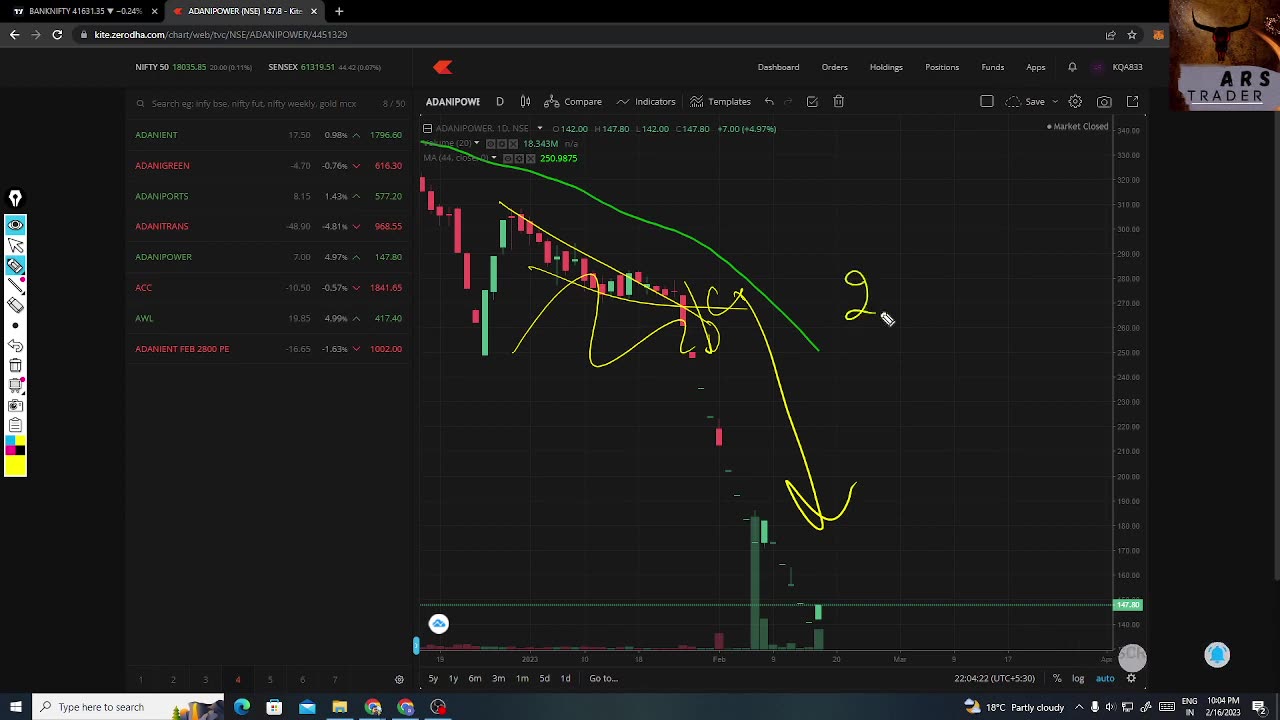Open the dropdown arrow next to Save

tap(1054, 101)
